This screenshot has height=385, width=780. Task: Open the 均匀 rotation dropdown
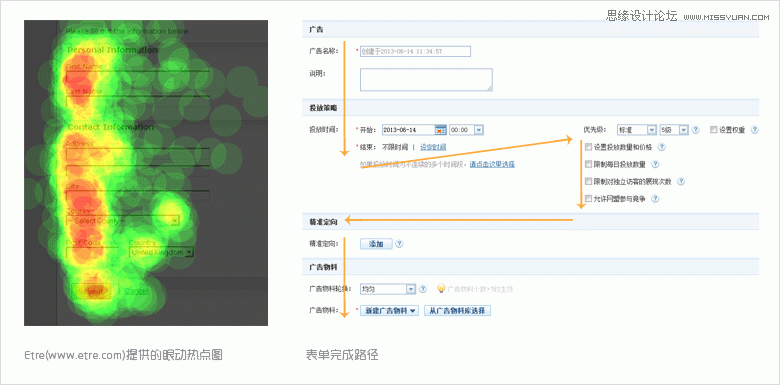387,289
